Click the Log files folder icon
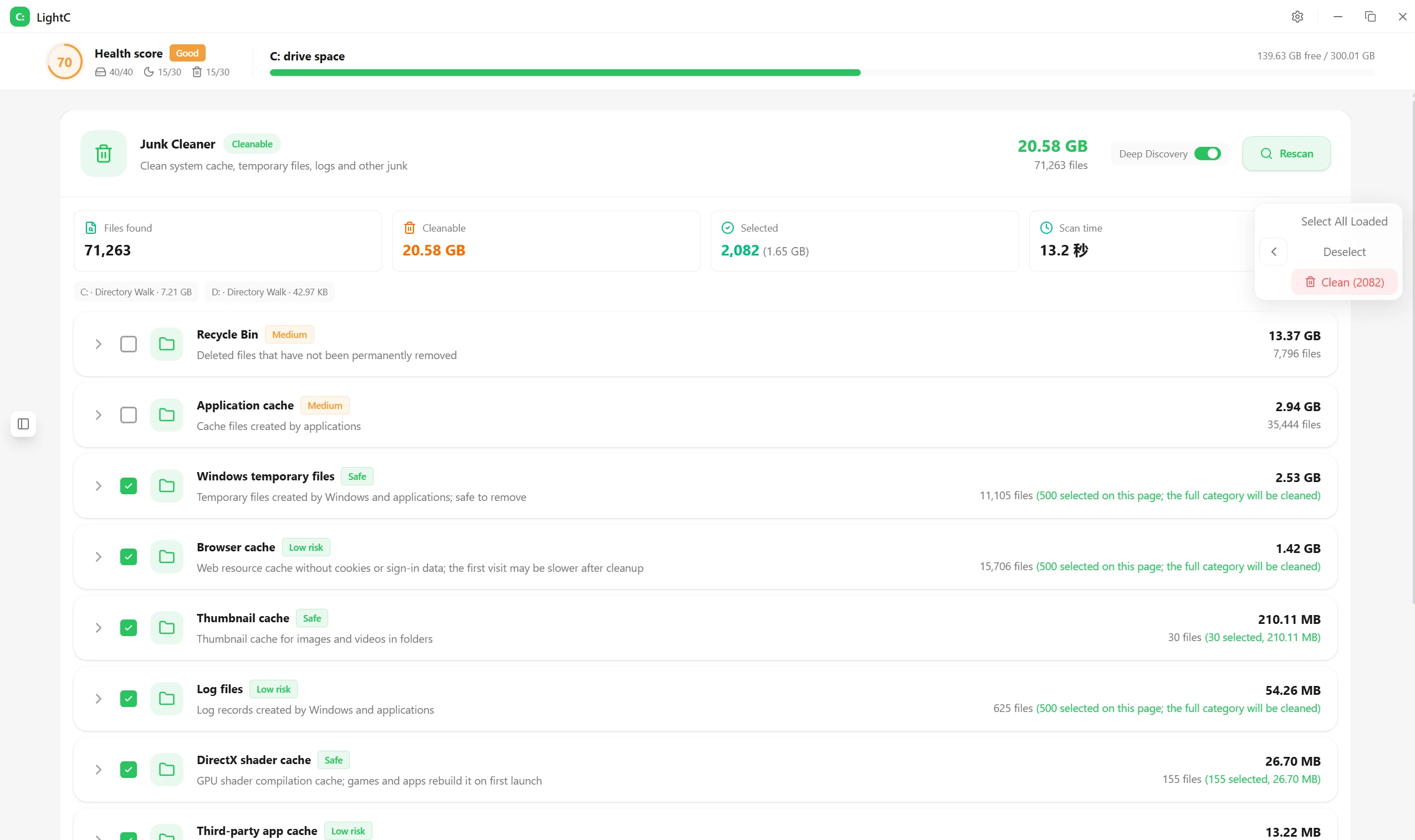 pyautogui.click(x=166, y=699)
